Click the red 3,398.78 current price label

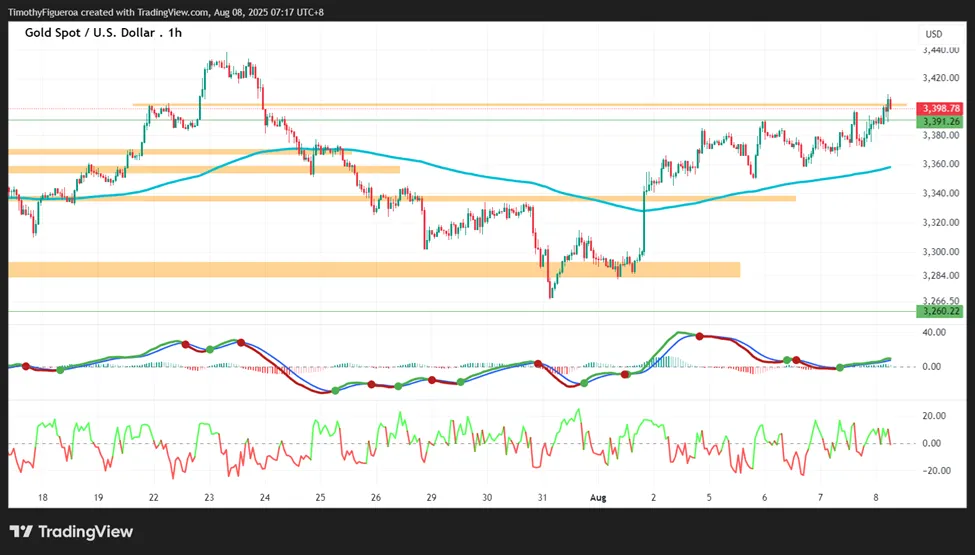[940, 109]
